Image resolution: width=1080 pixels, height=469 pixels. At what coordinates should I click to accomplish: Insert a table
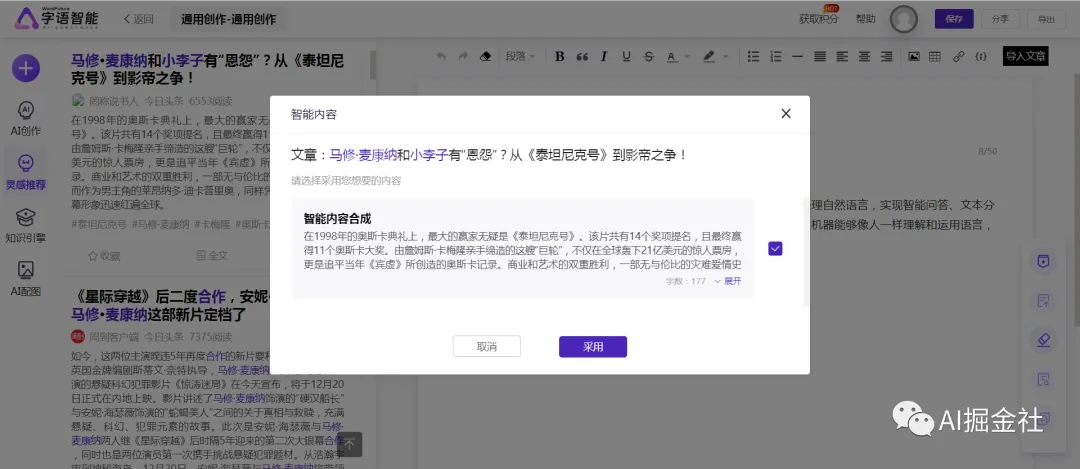pos(935,56)
